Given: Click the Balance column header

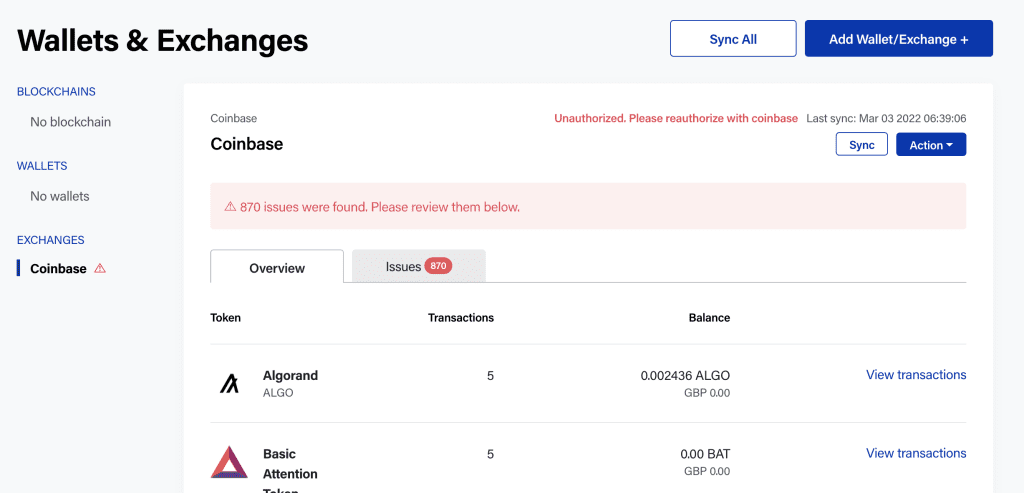Looking at the screenshot, I should [709, 318].
